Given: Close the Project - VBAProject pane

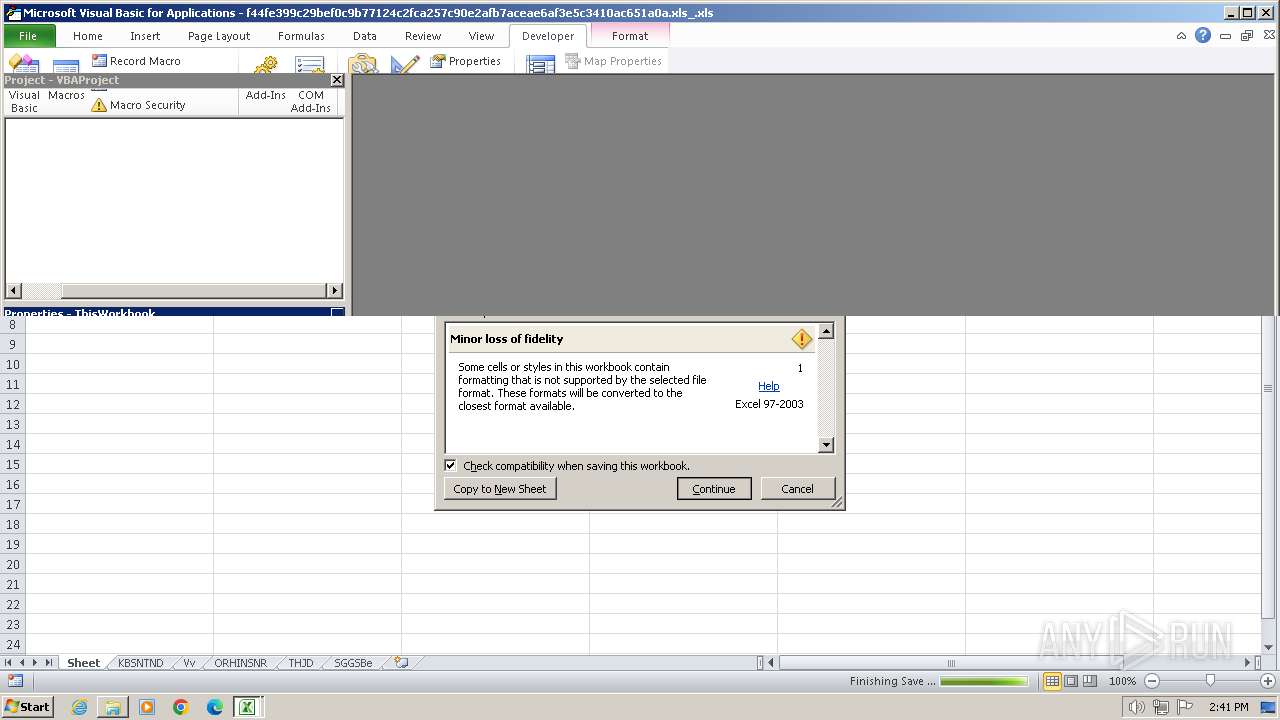Looking at the screenshot, I should 337,80.
